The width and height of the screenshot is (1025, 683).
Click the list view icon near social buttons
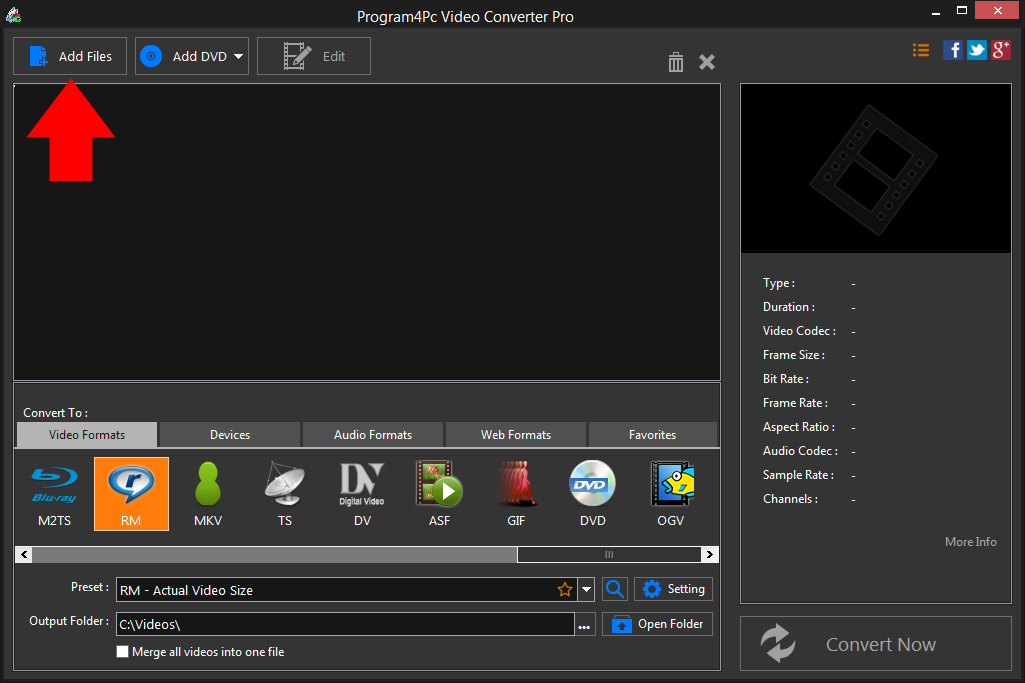[920, 49]
